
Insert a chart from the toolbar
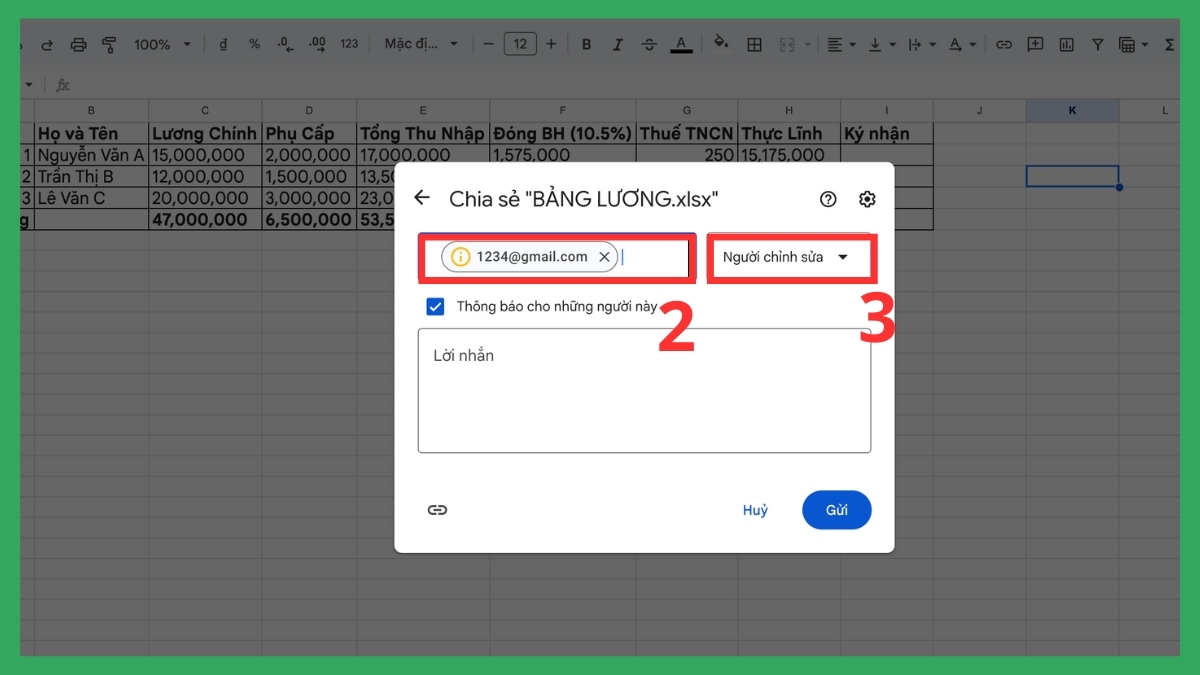[x=1066, y=44]
